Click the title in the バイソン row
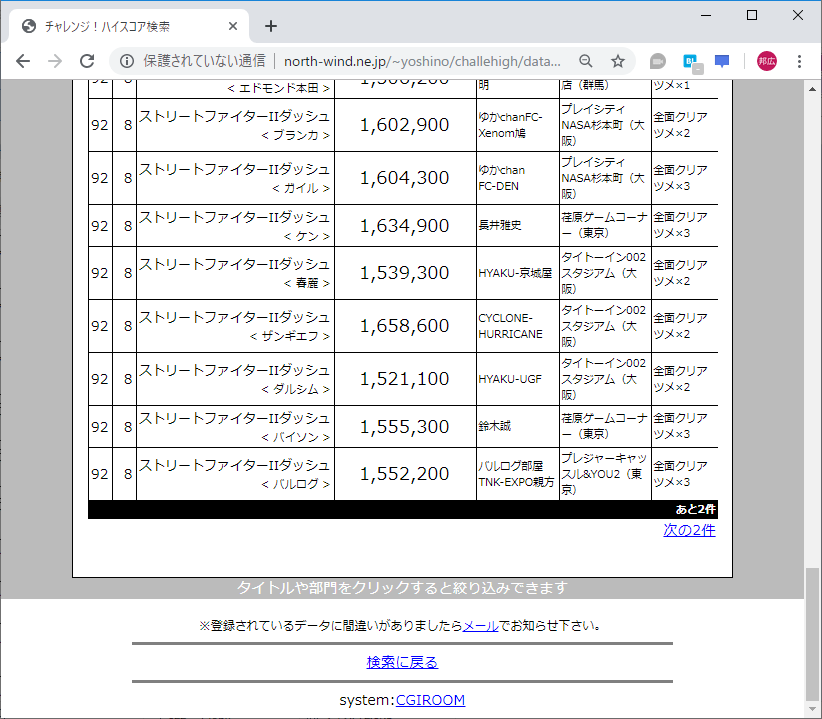Viewport: 822px width, 719px height. [234, 418]
